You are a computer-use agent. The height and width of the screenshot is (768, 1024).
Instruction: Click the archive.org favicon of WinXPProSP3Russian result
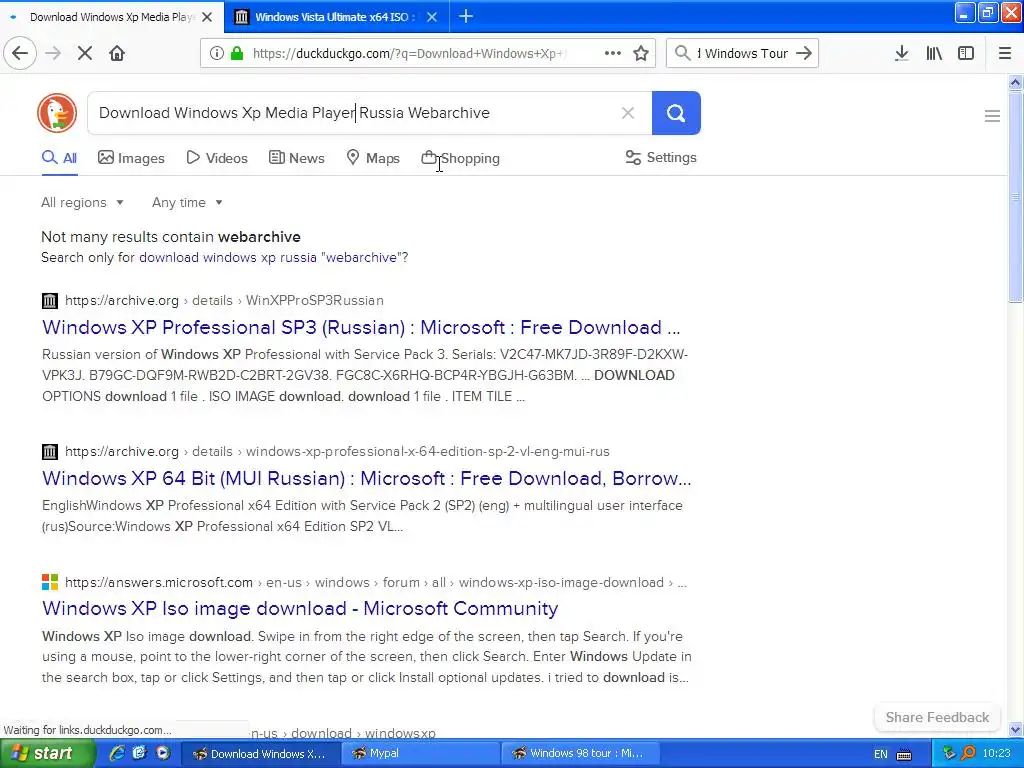[x=50, y=300]
